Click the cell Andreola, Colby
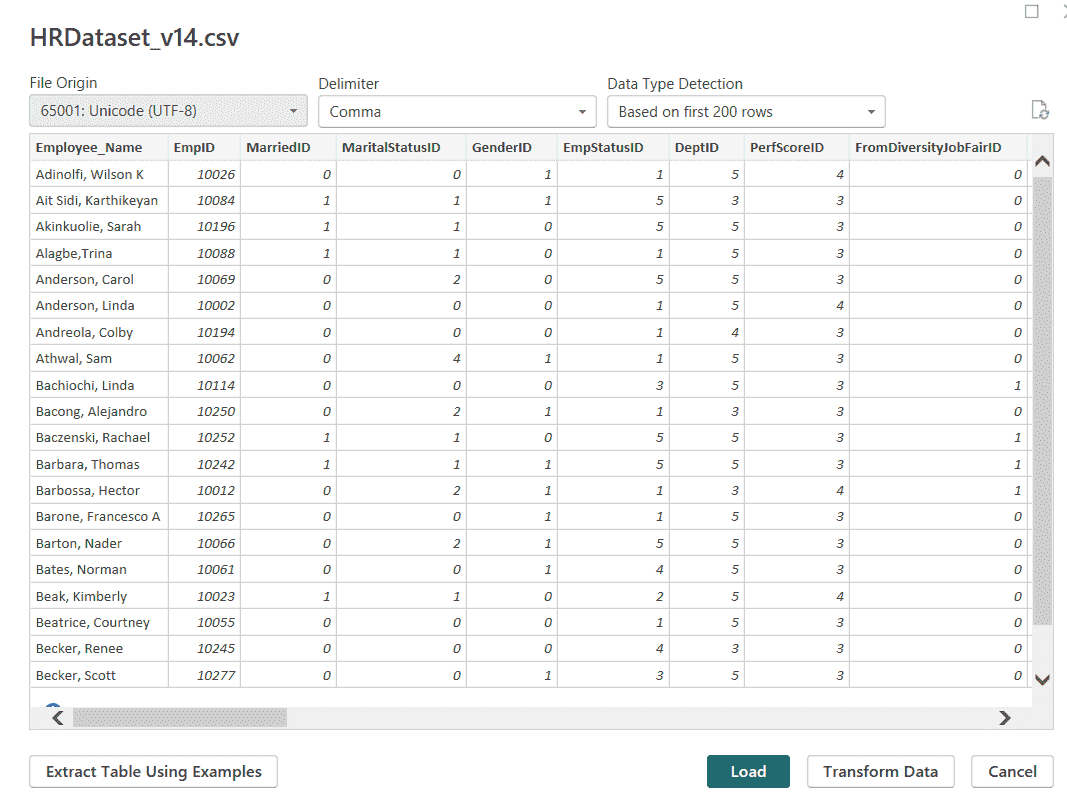Viewport: 1067px width, 805px height. coord(99,332)
